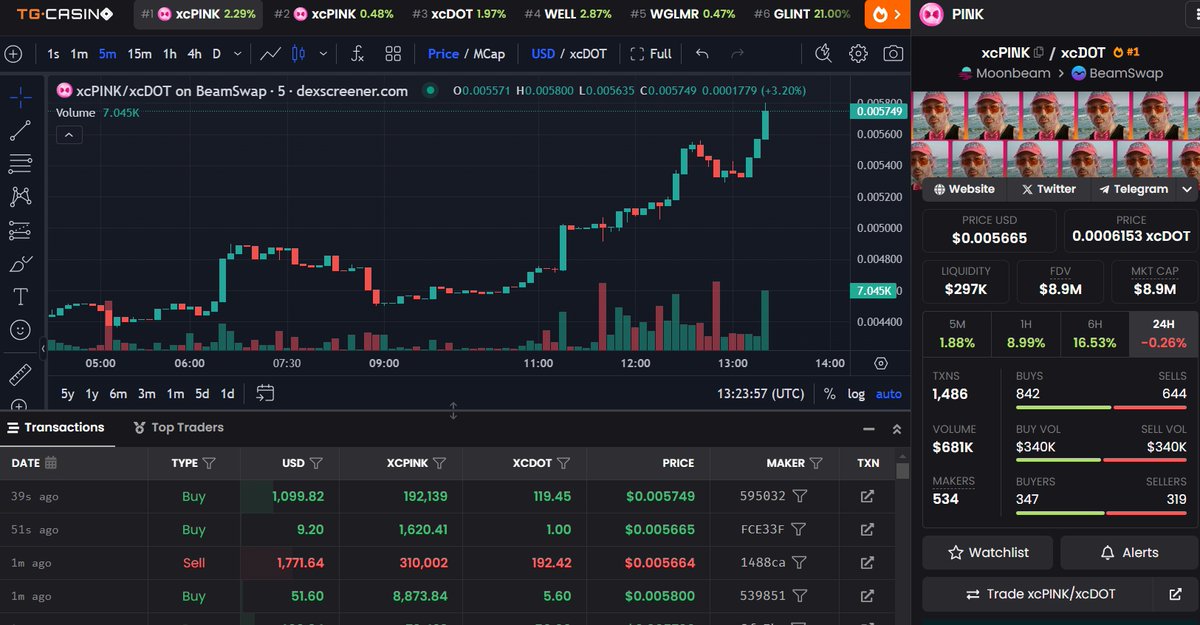Viewport: 1200px width, 625px height.
Task: Open the go-to-date calendar icon
Action: (265, 393)
